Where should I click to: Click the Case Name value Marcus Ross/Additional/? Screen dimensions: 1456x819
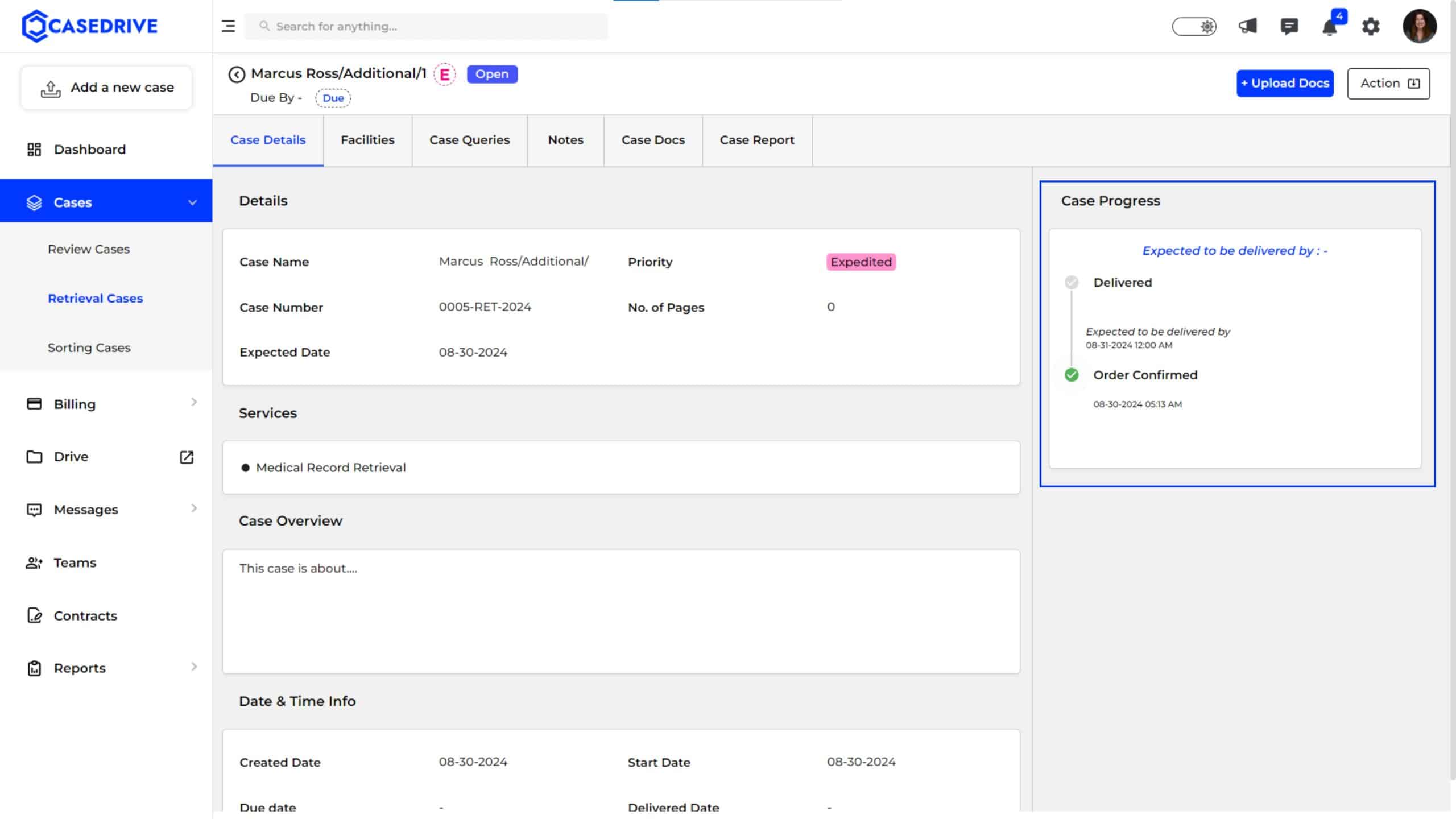point(514,262)
